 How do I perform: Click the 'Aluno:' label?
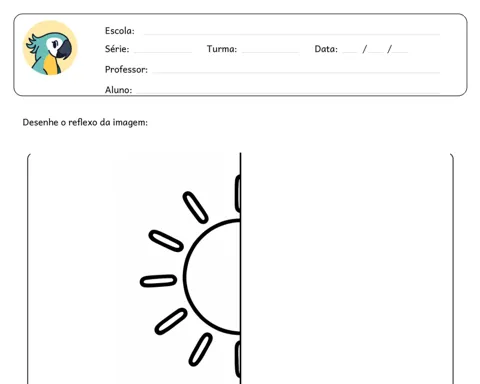[x=118, y=90]
